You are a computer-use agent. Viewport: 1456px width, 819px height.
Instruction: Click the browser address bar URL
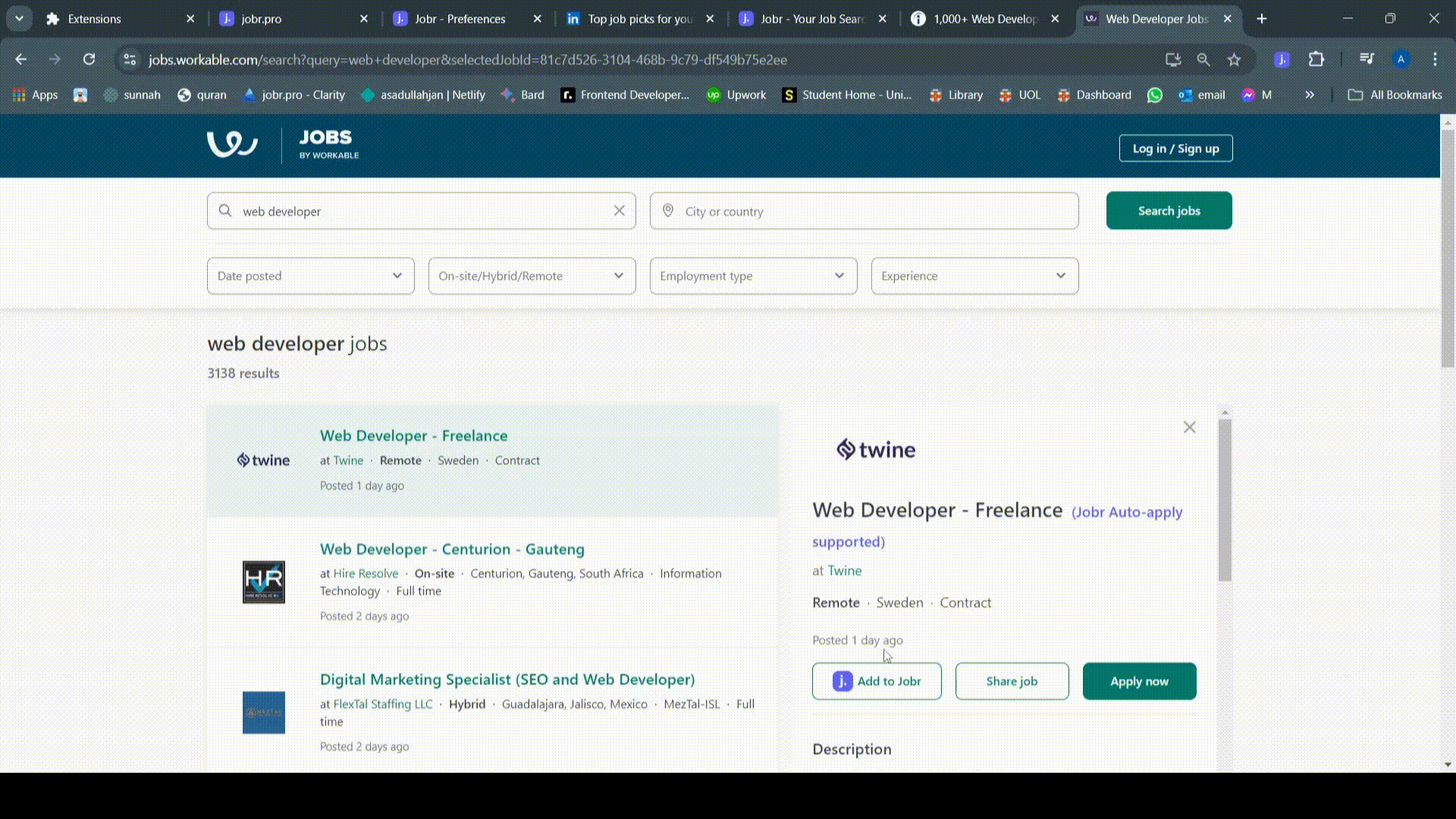pos(468,59)
